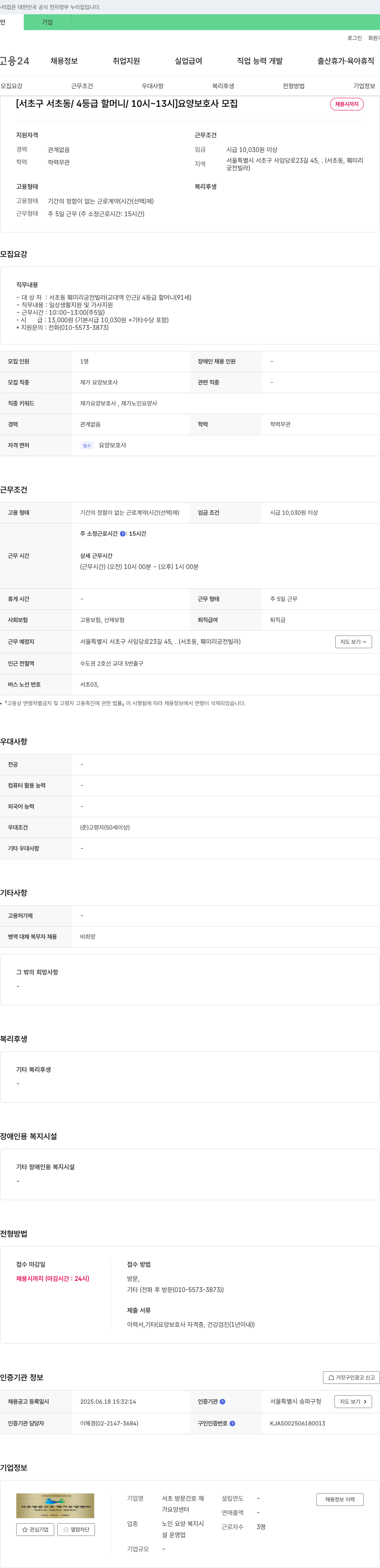
Task: Jump to the 우대사항 section tab
Action: [152, 86]
